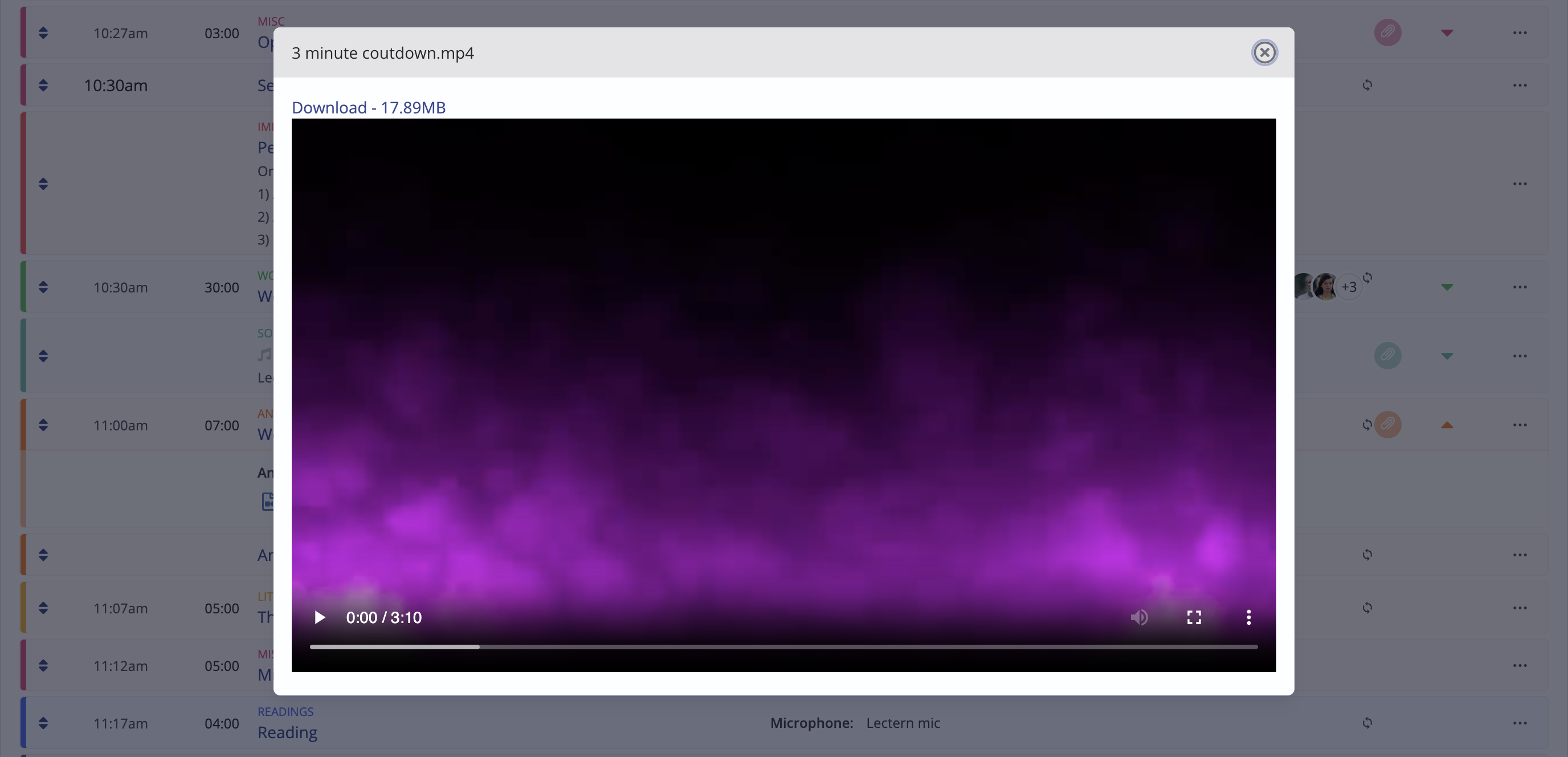This screenshot has height=757, width=1568.
Task: Open attachment icon on the 10:27am row
Action: (x=1388, y=32)
